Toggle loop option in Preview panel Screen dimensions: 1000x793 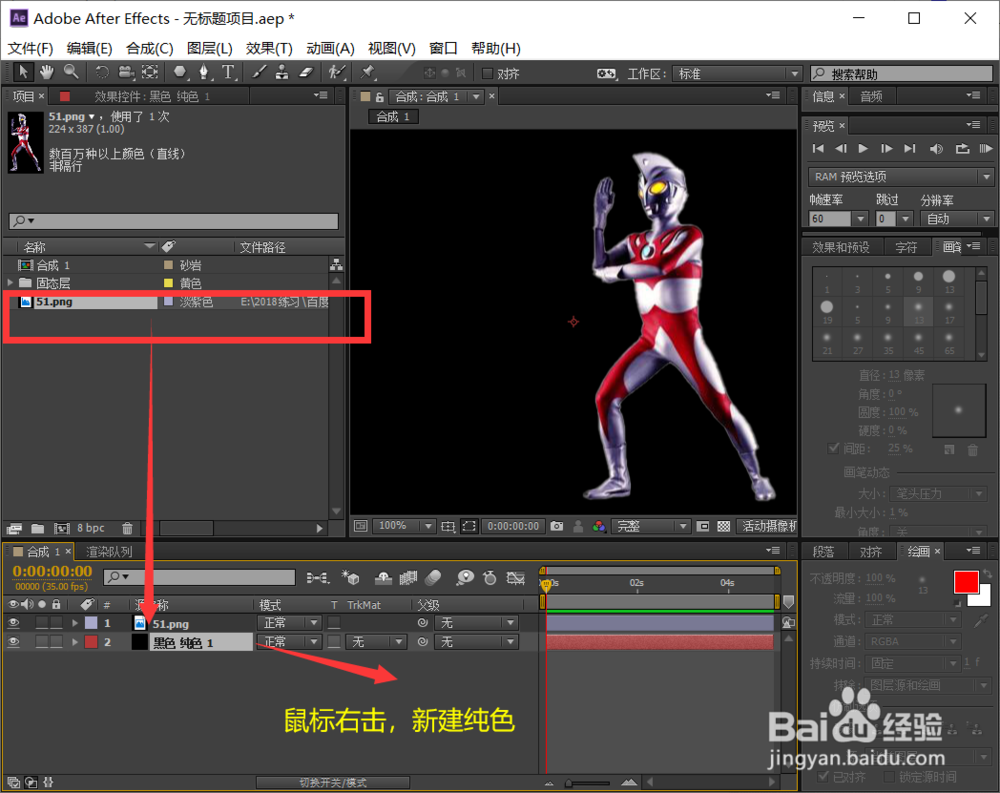pos(962,149)
